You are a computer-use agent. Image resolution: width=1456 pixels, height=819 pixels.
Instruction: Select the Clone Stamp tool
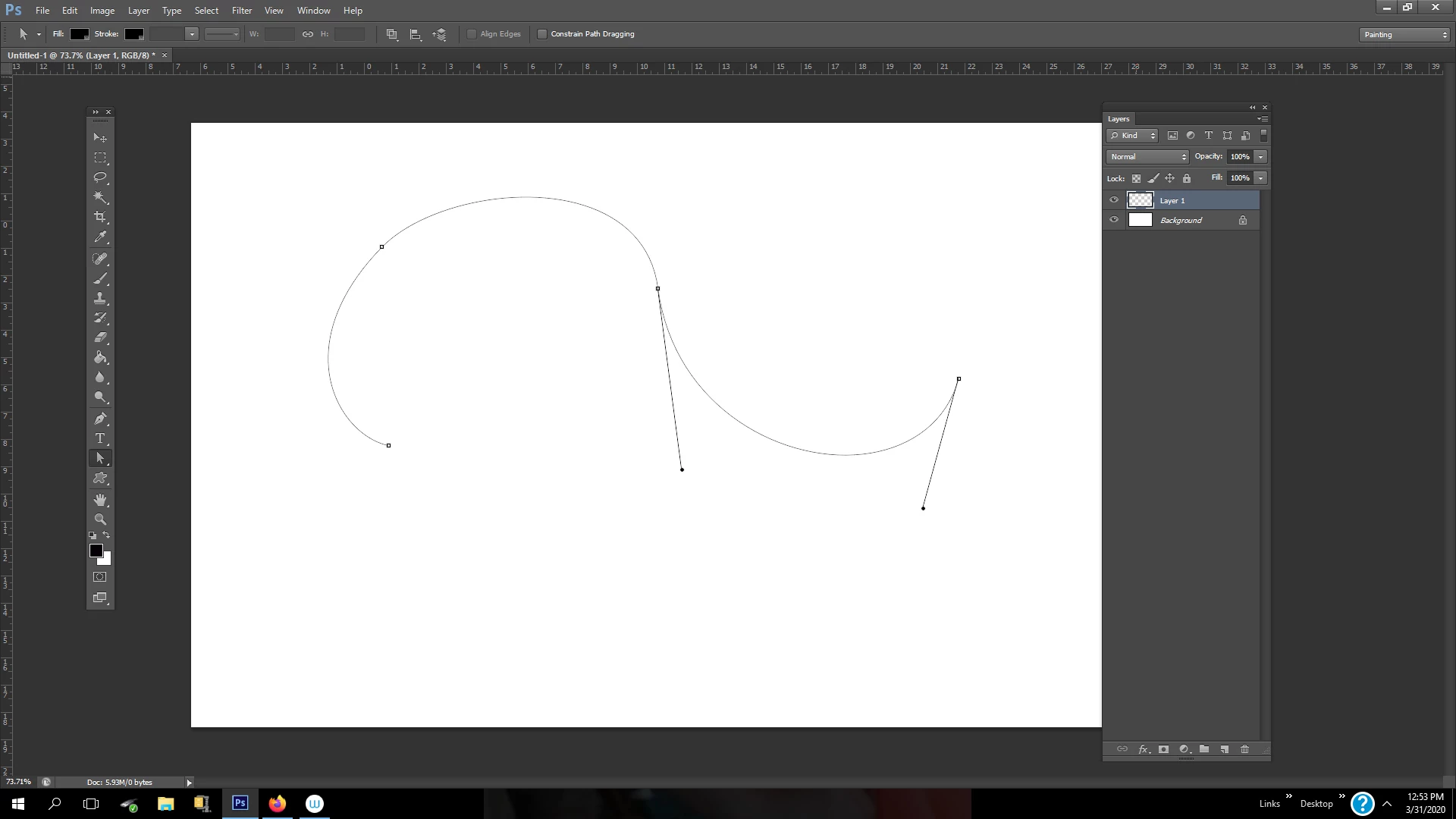point(100,298)
